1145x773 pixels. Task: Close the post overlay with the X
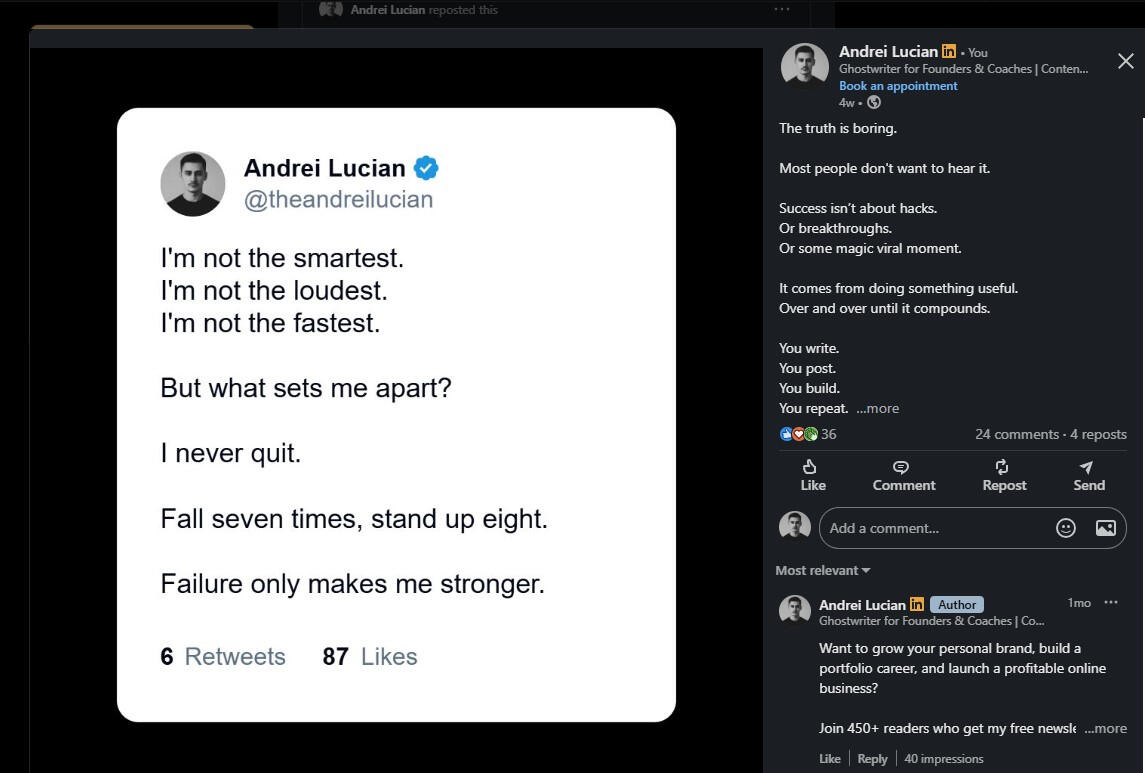(1125, 61)
